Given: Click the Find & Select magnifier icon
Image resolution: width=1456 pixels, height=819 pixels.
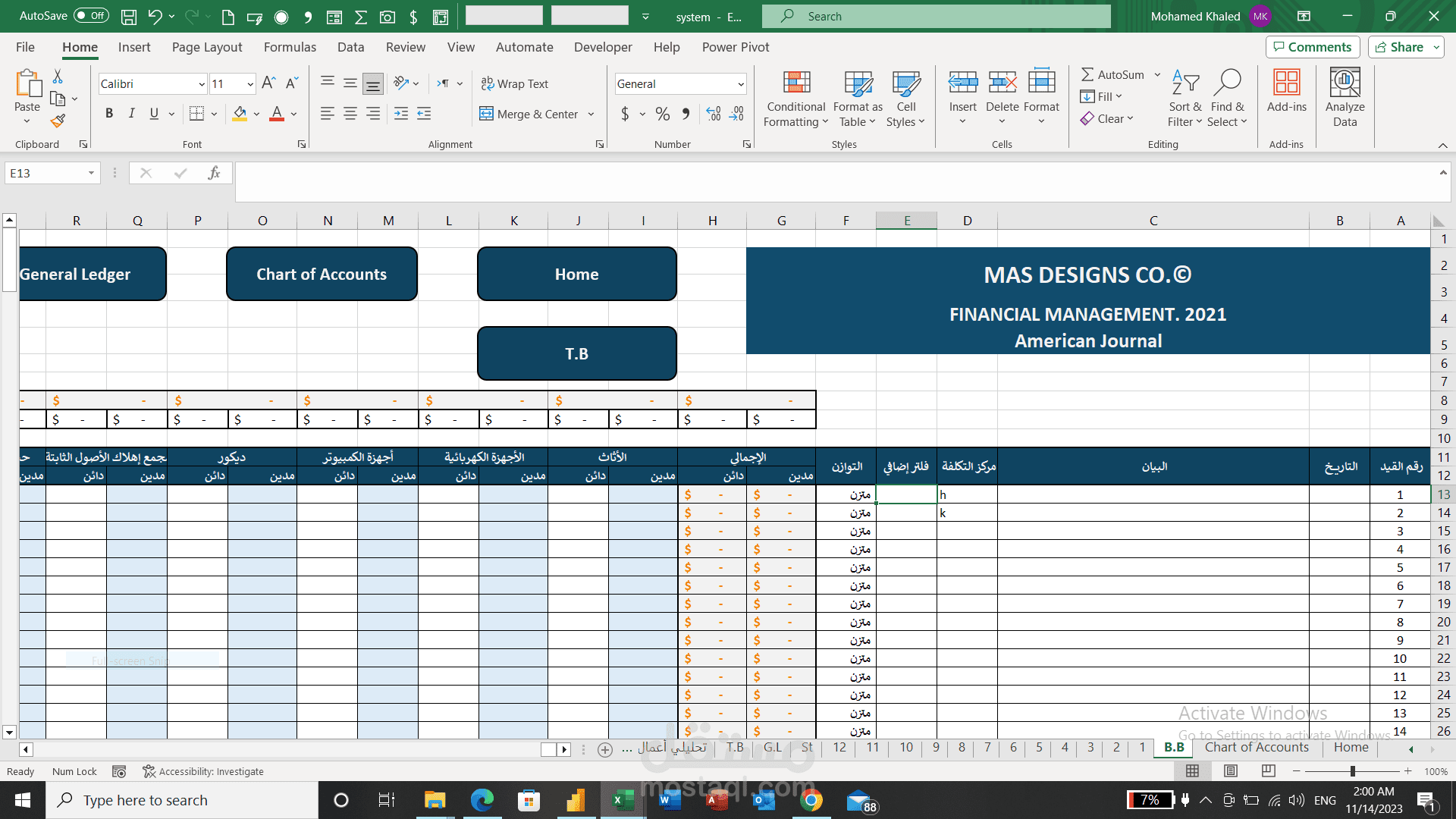Looking at the screenshot, I should (1227, 82).
